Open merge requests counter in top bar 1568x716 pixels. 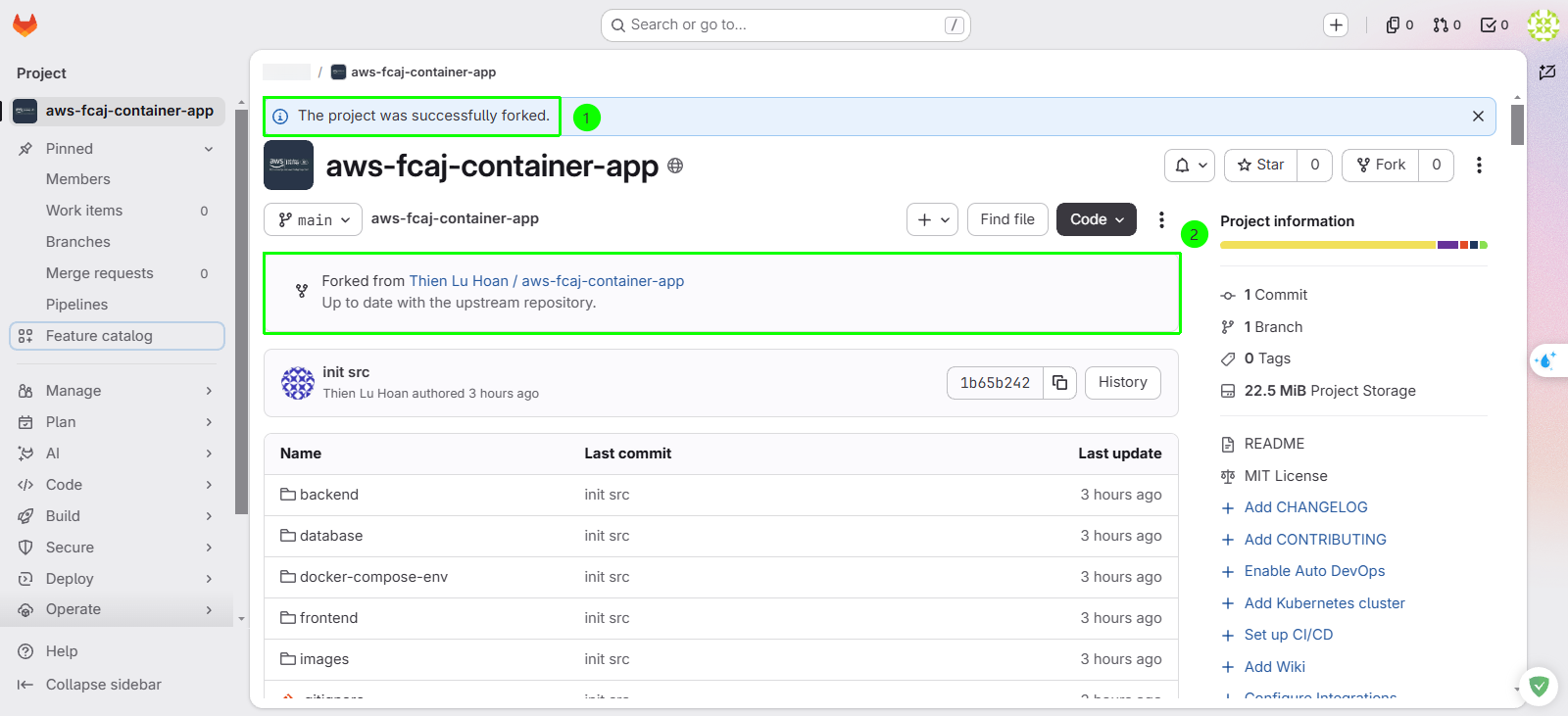1446,25
